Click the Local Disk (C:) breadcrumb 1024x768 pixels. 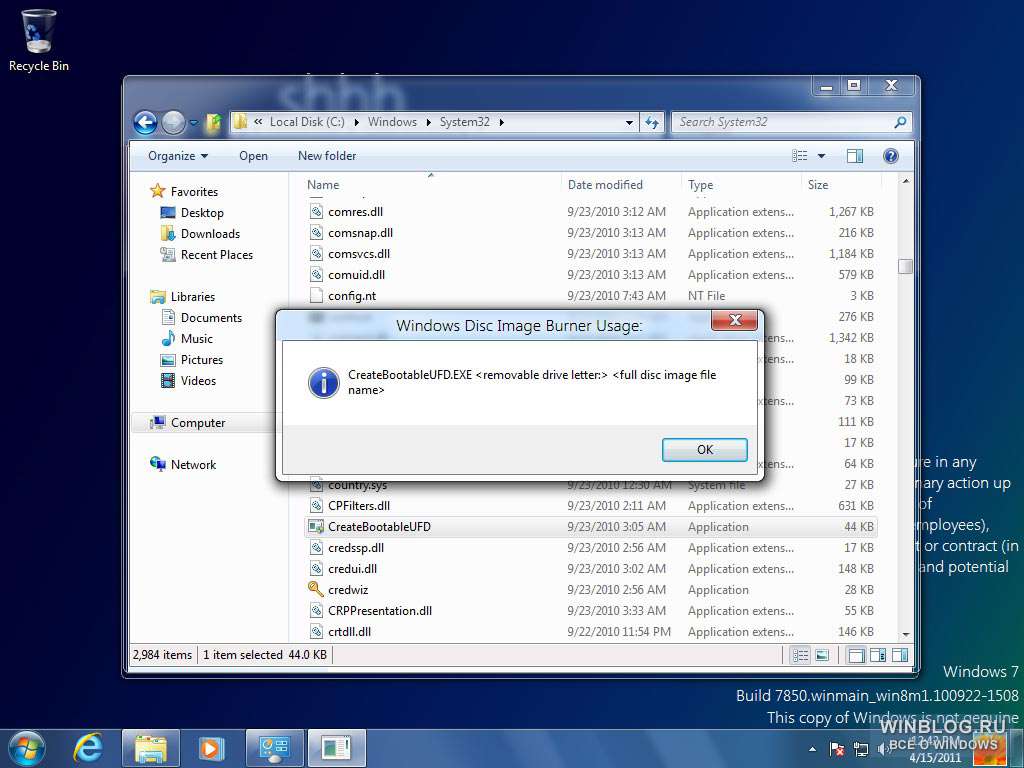(306, 121)
